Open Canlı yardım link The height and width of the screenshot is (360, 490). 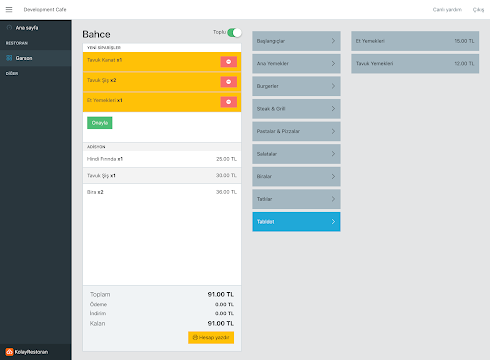click(x=447, y=9)
